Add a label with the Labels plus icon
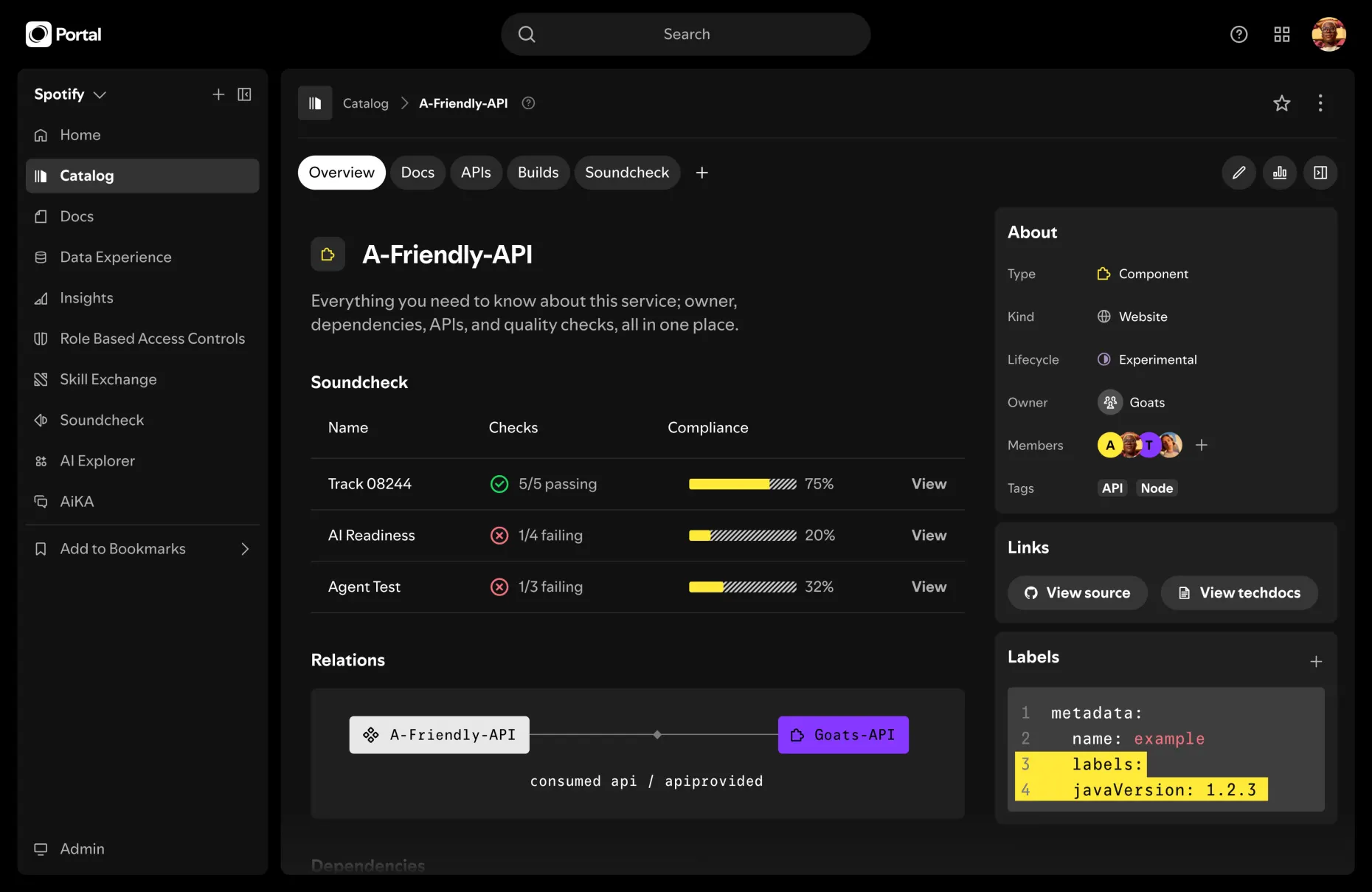Image resolution: width=1372 pixels, height=892 pixels. pos(1316,662)
